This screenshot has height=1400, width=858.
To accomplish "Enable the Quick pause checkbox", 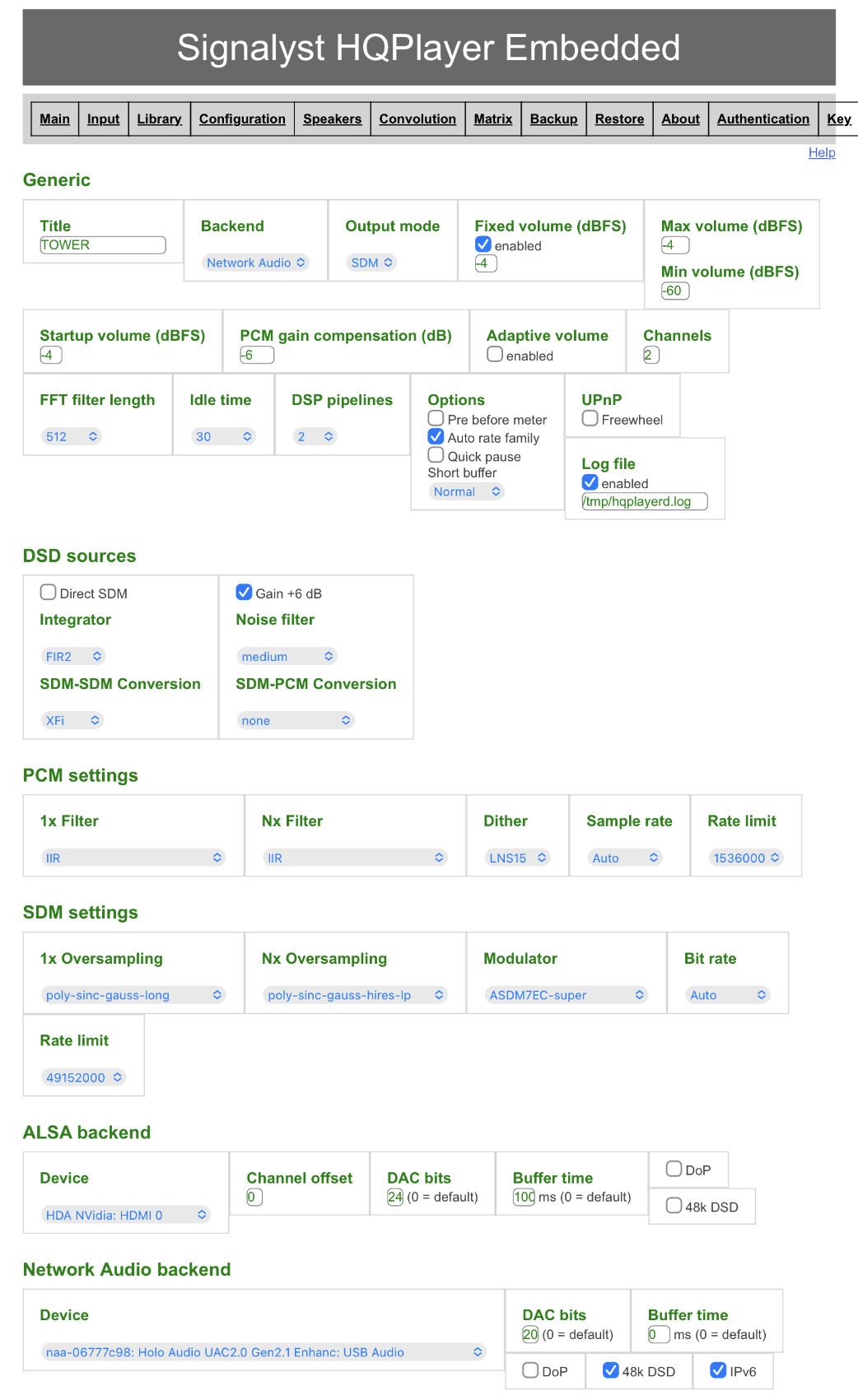I will click(436, 454).
